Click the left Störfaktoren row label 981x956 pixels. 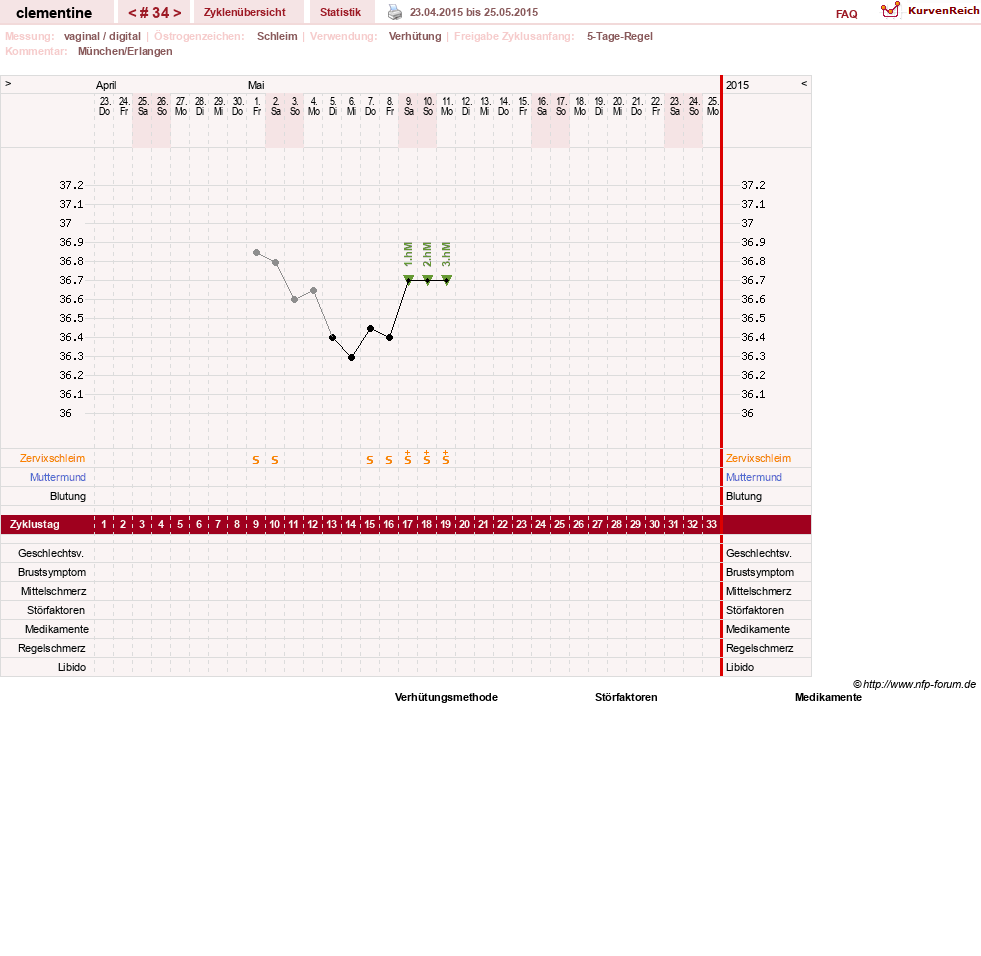[x=56, y=610]
